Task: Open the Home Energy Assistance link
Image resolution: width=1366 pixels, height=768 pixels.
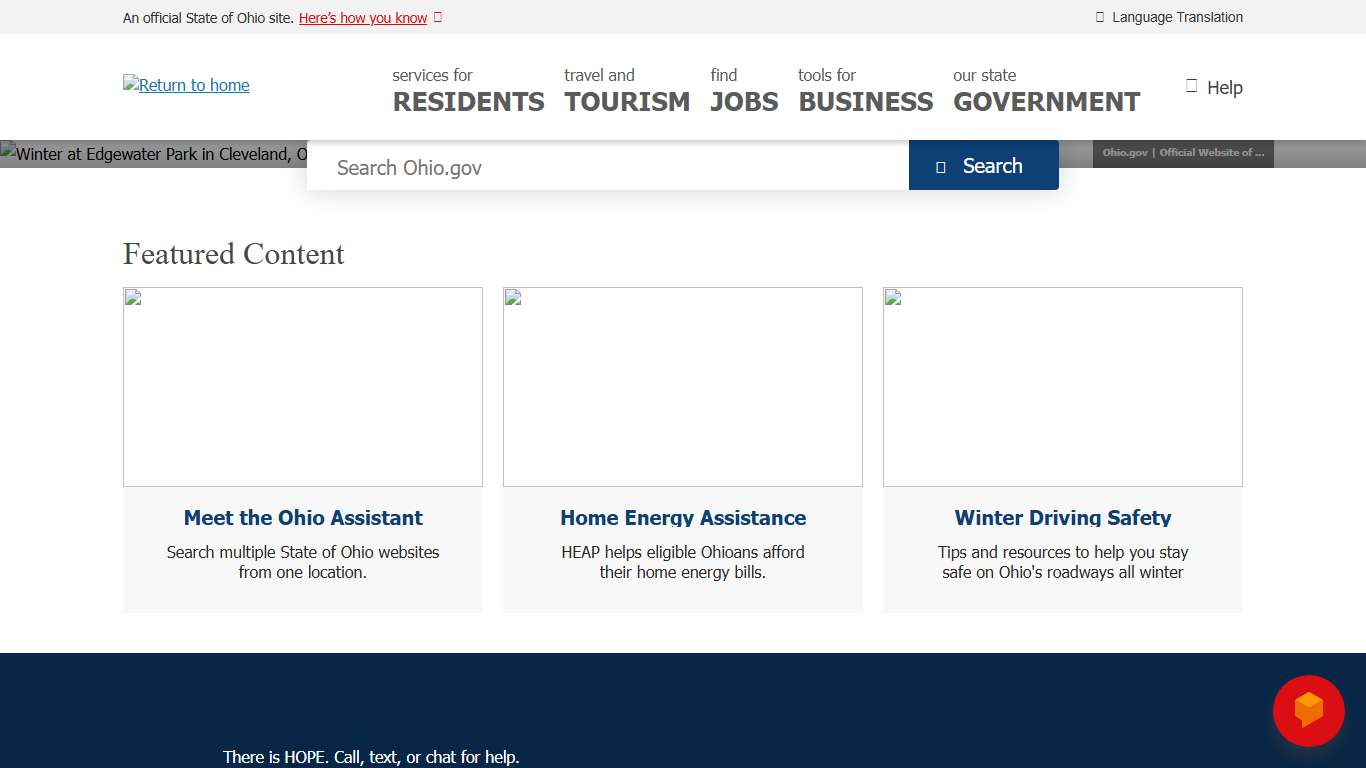Action: (683, 518)
